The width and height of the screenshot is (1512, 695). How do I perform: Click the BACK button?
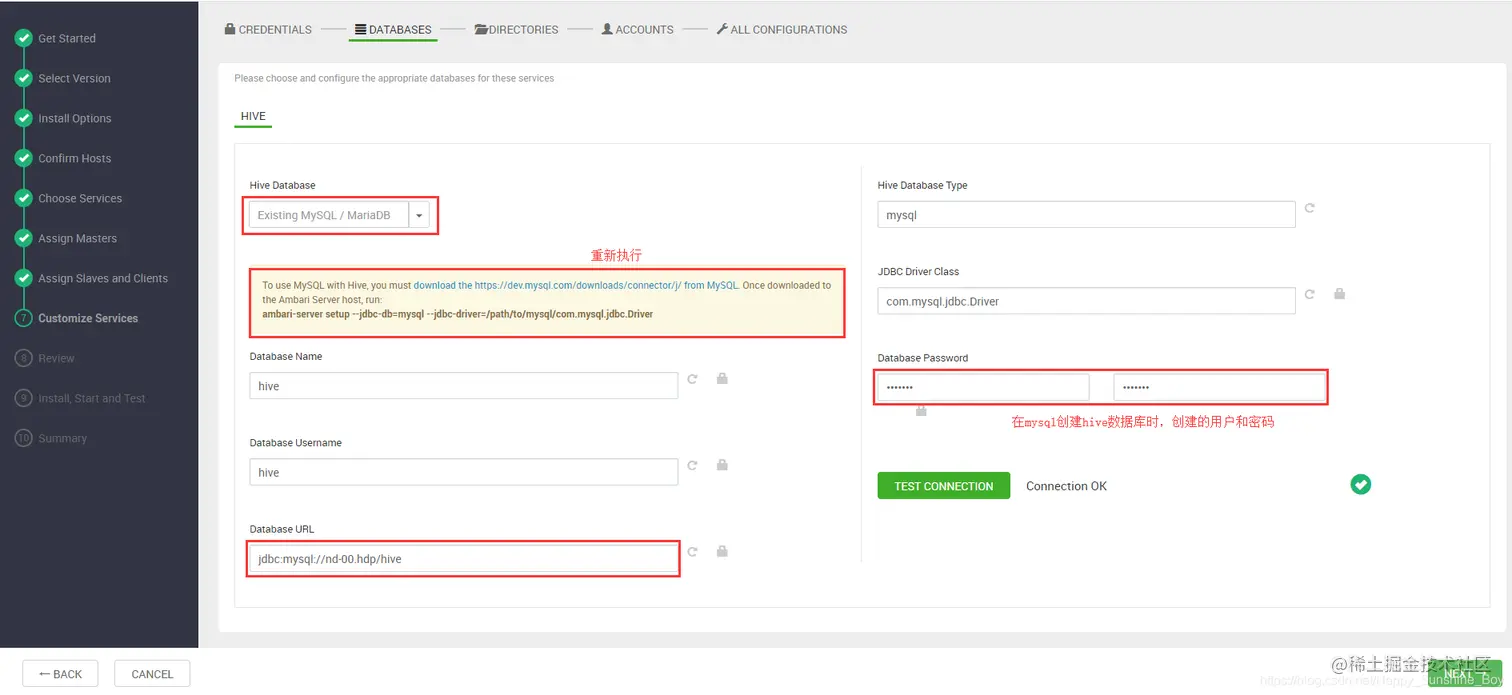click(x=60, y=674)
